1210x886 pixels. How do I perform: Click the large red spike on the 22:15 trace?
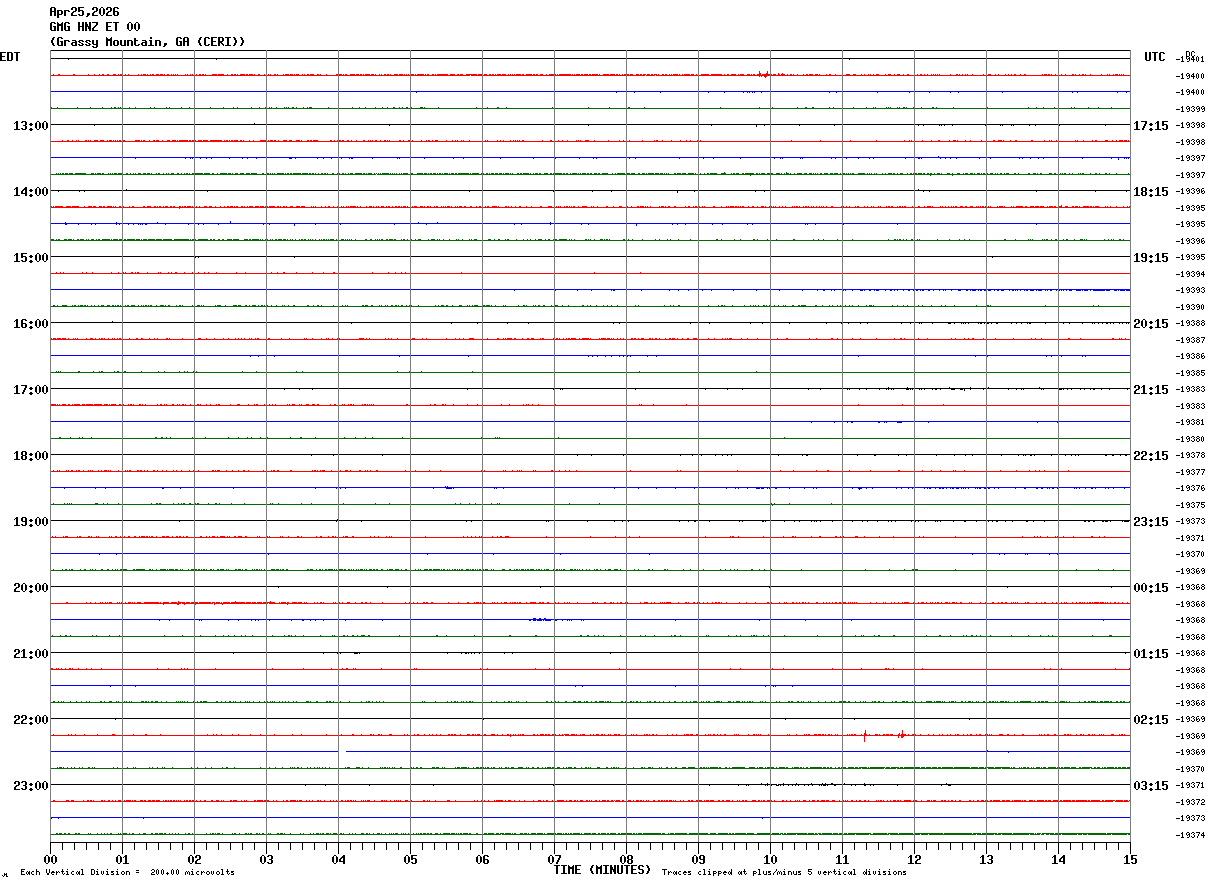(x=865, y=736)
